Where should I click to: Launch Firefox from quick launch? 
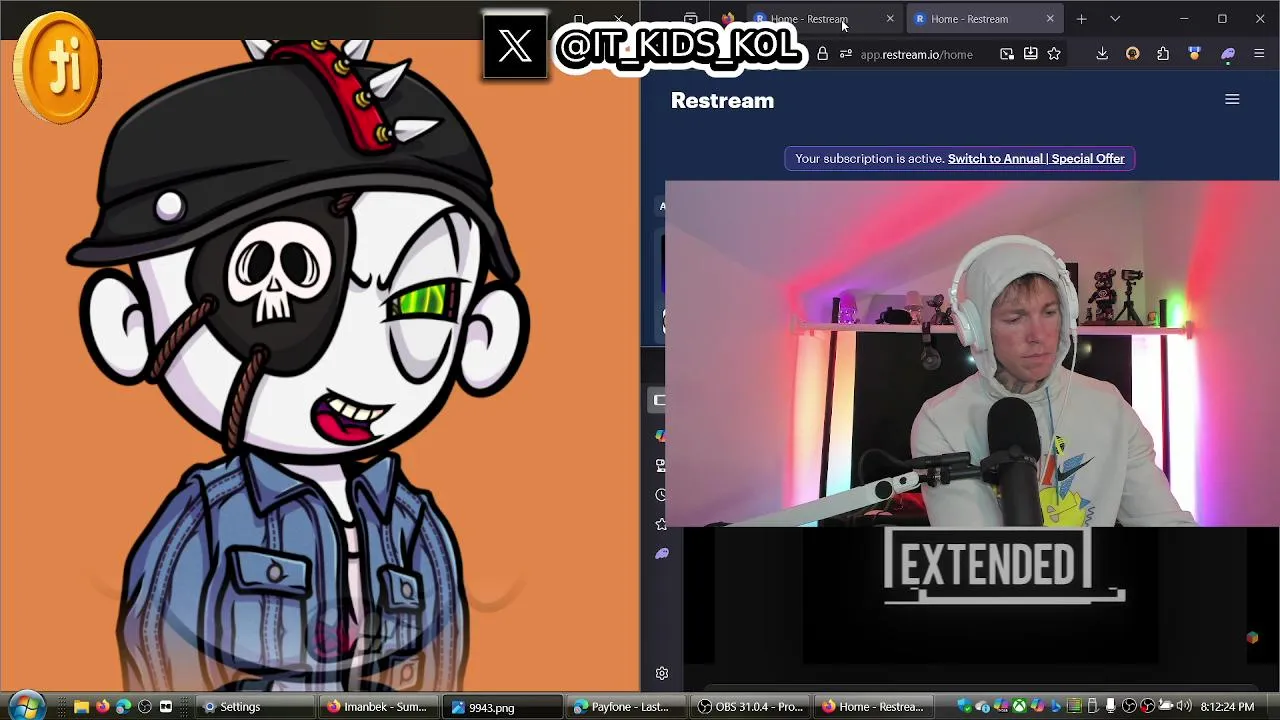point(102,707)
